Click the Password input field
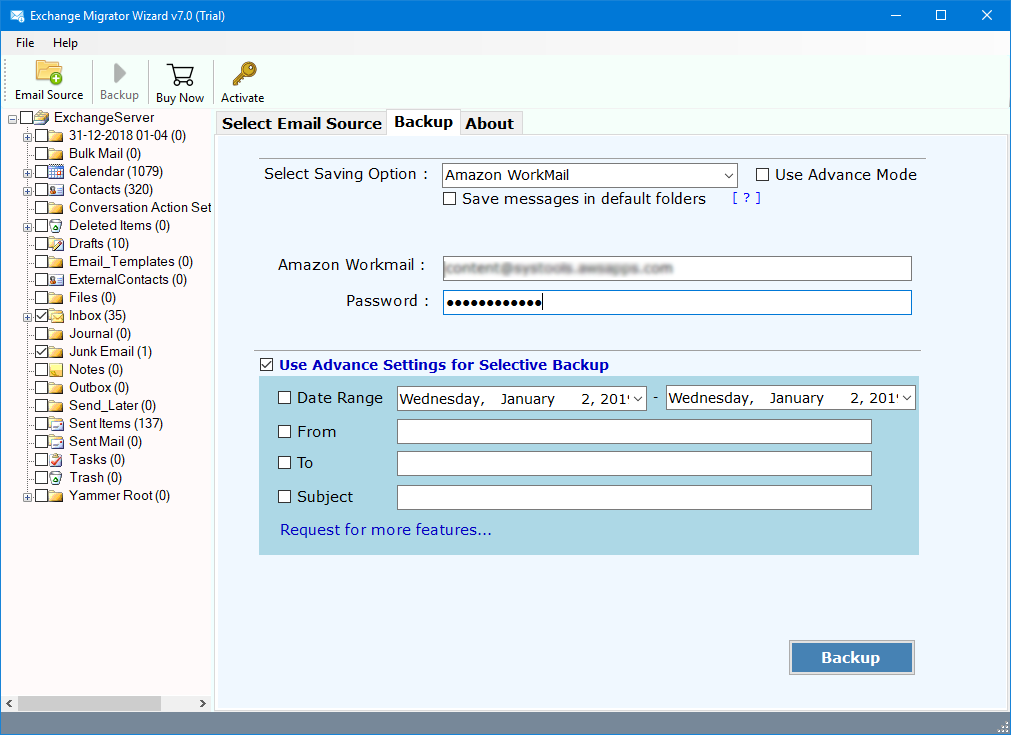Image resolution: width=1011 pixels, height=735 pixels. [677, 302]
